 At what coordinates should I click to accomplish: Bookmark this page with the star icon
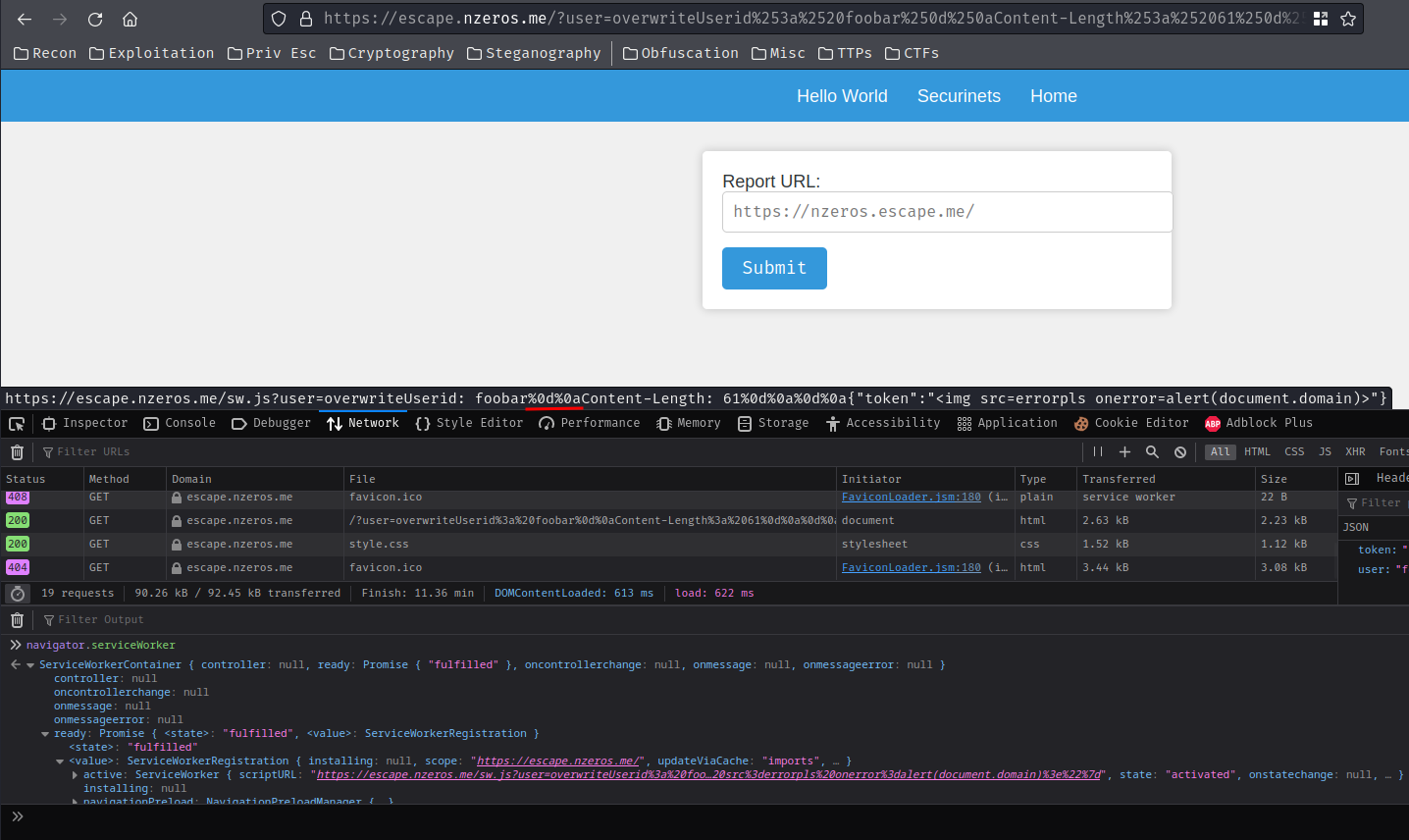(x=1348, y=19)
